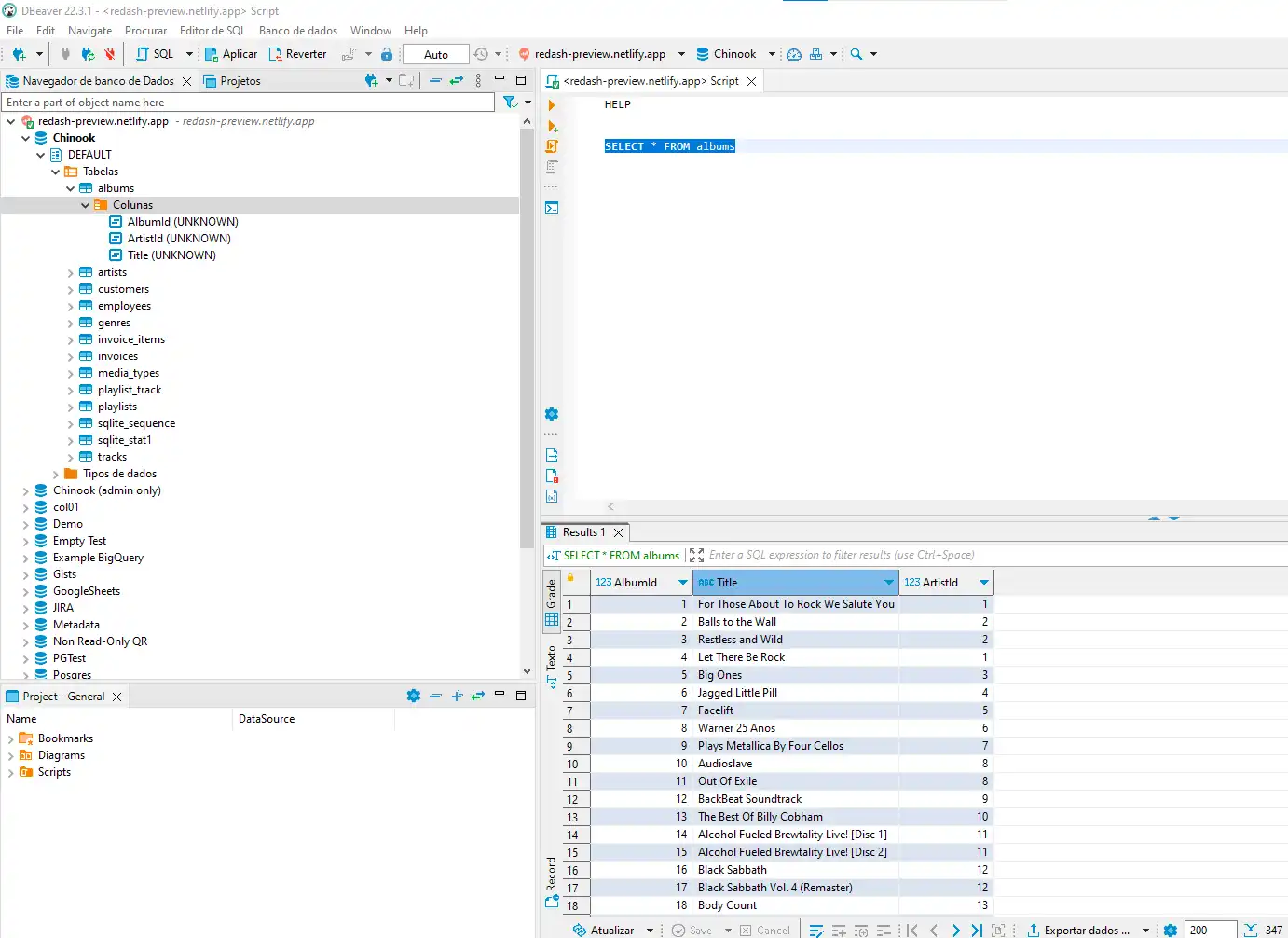Open the Window menu
This screenshot has height=938, width=1288.
371,31
